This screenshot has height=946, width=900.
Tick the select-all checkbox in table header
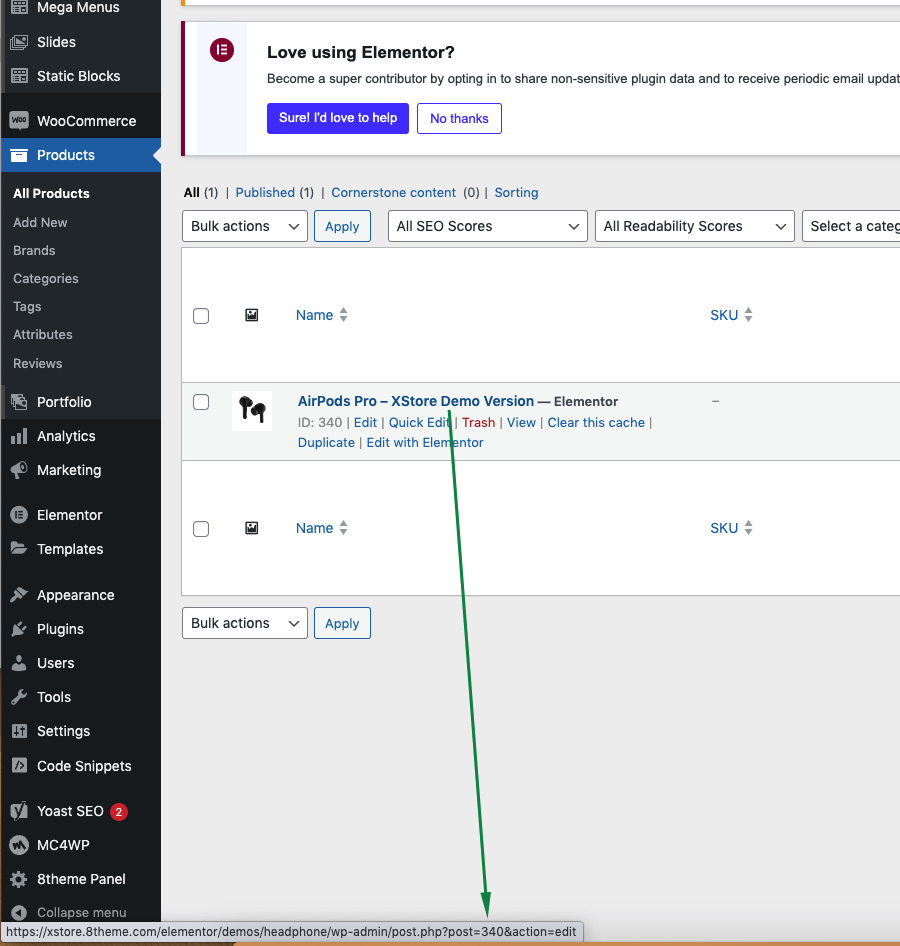point(201,316)
